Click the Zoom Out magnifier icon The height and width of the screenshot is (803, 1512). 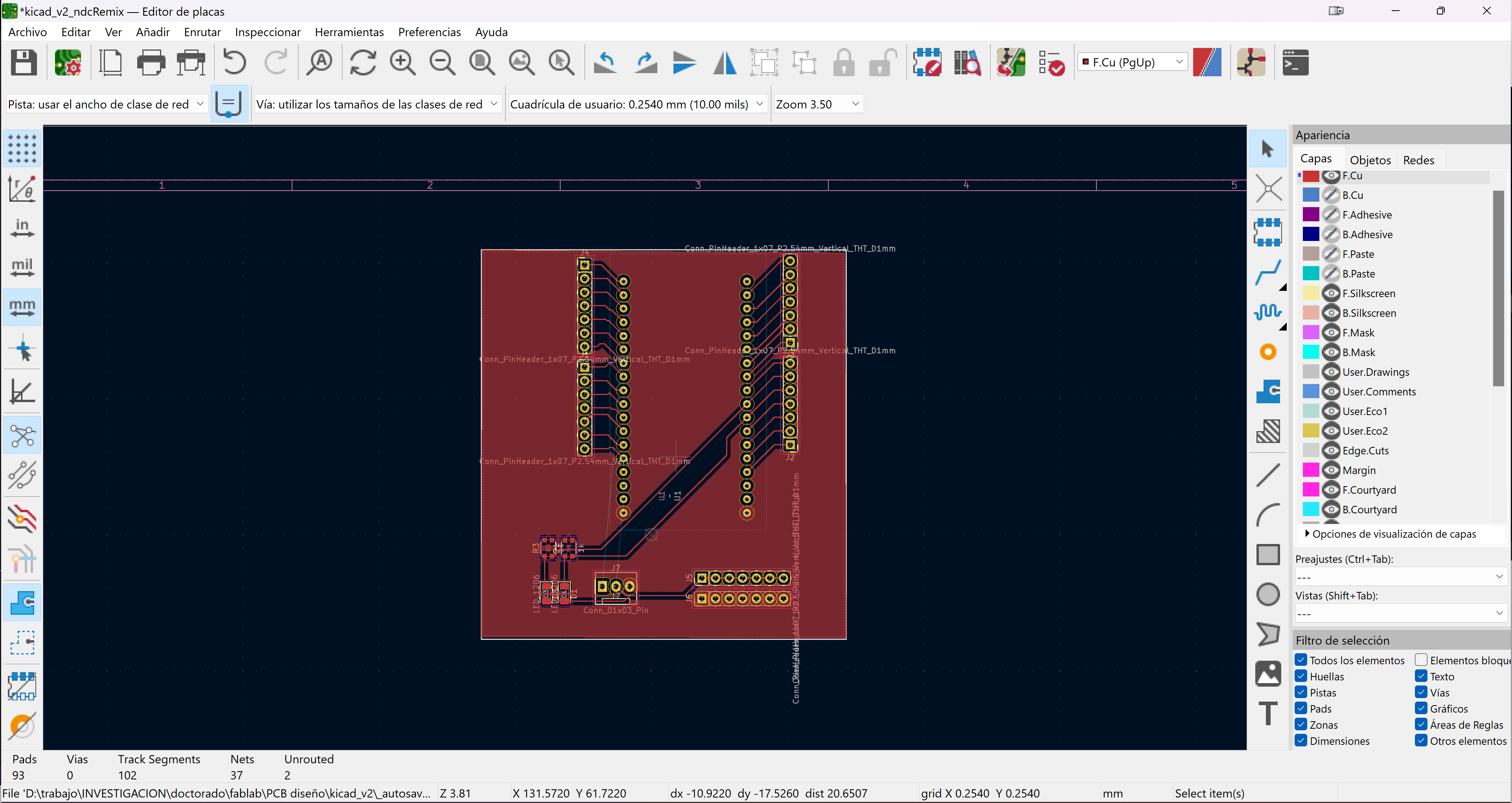[442, 62]
